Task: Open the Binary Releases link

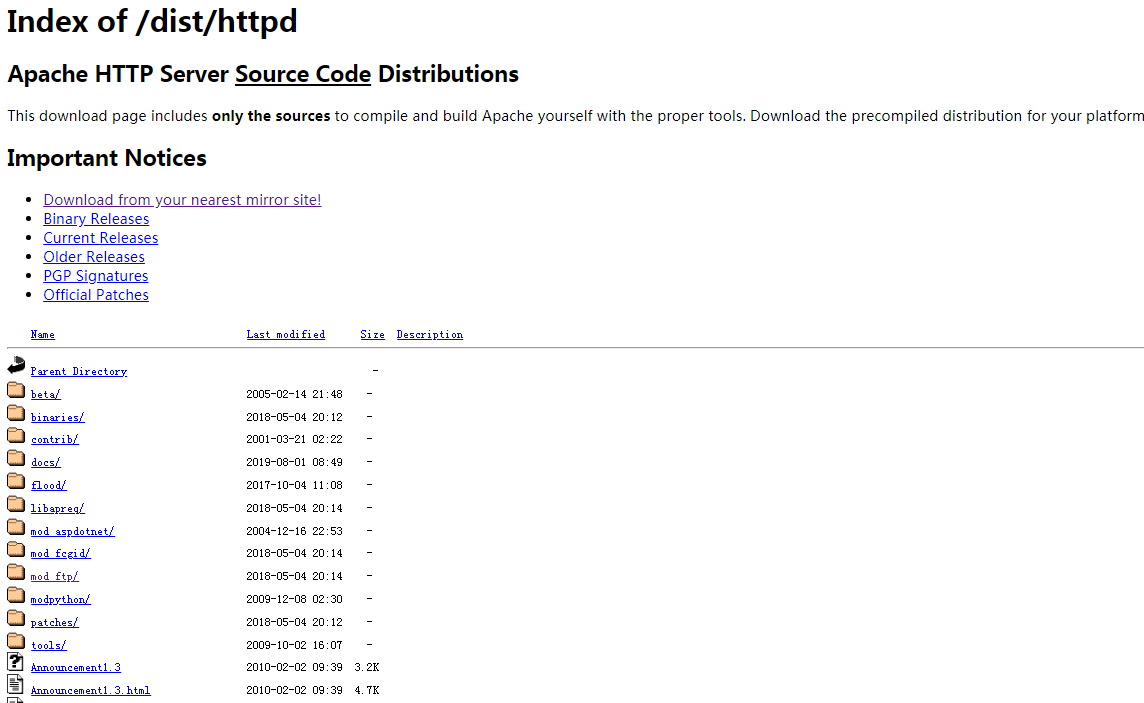Action: (96, 219)
